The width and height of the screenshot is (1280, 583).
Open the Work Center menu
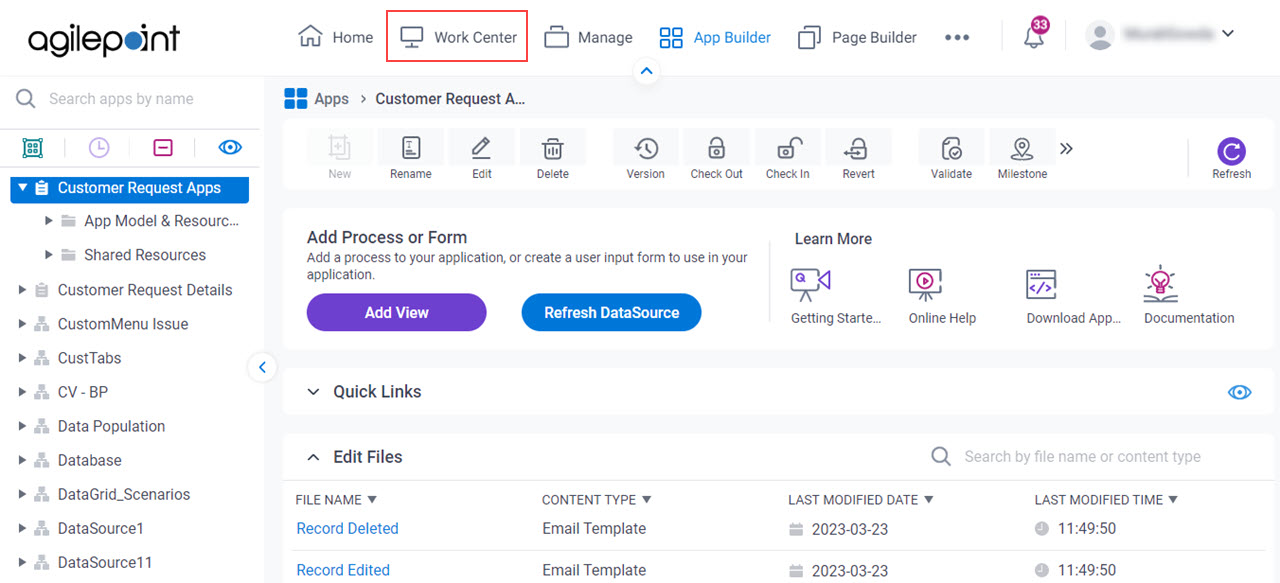click(458, 37)
